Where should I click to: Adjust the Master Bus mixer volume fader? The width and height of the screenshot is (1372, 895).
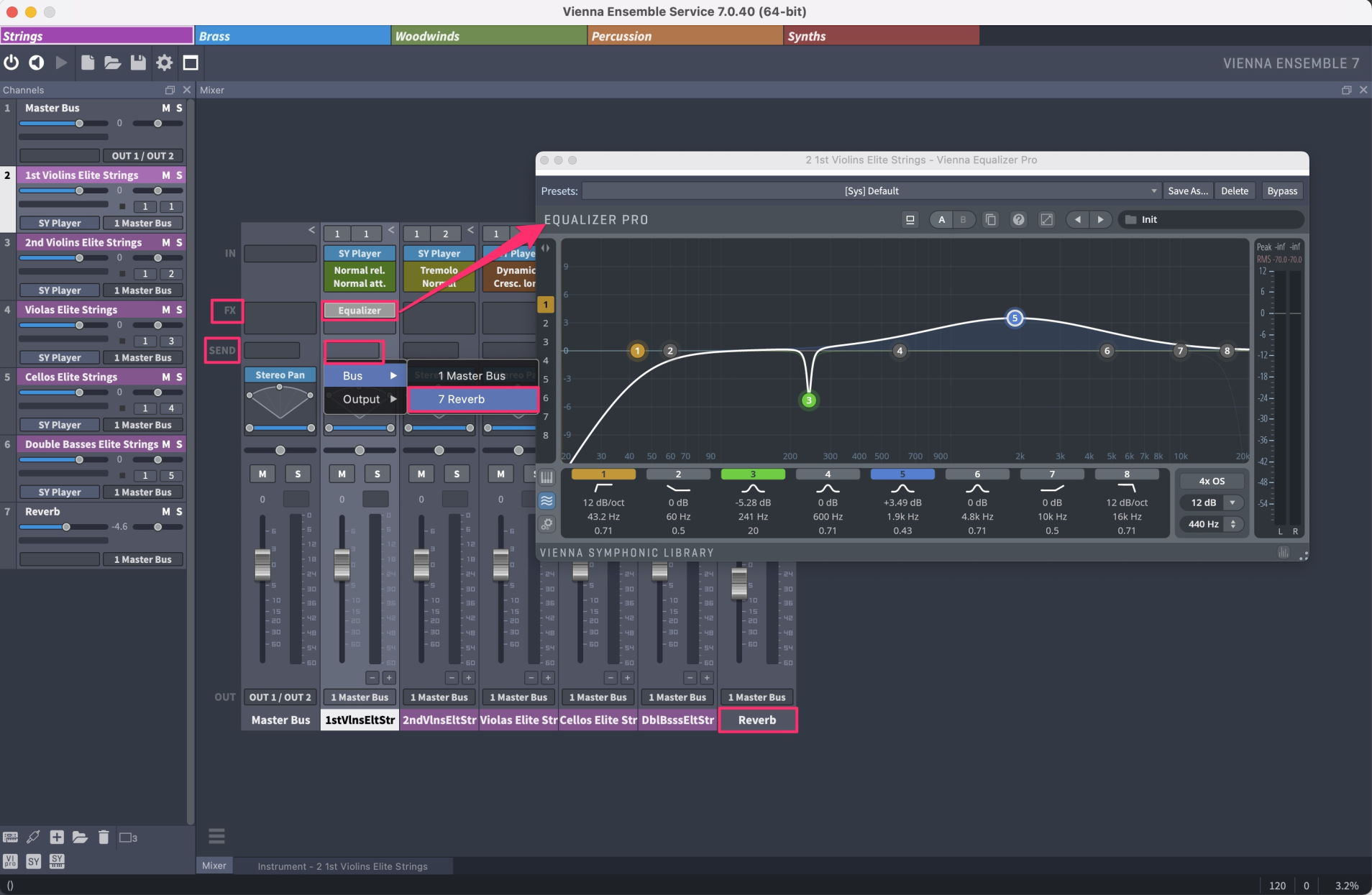(x=262, y=564)
